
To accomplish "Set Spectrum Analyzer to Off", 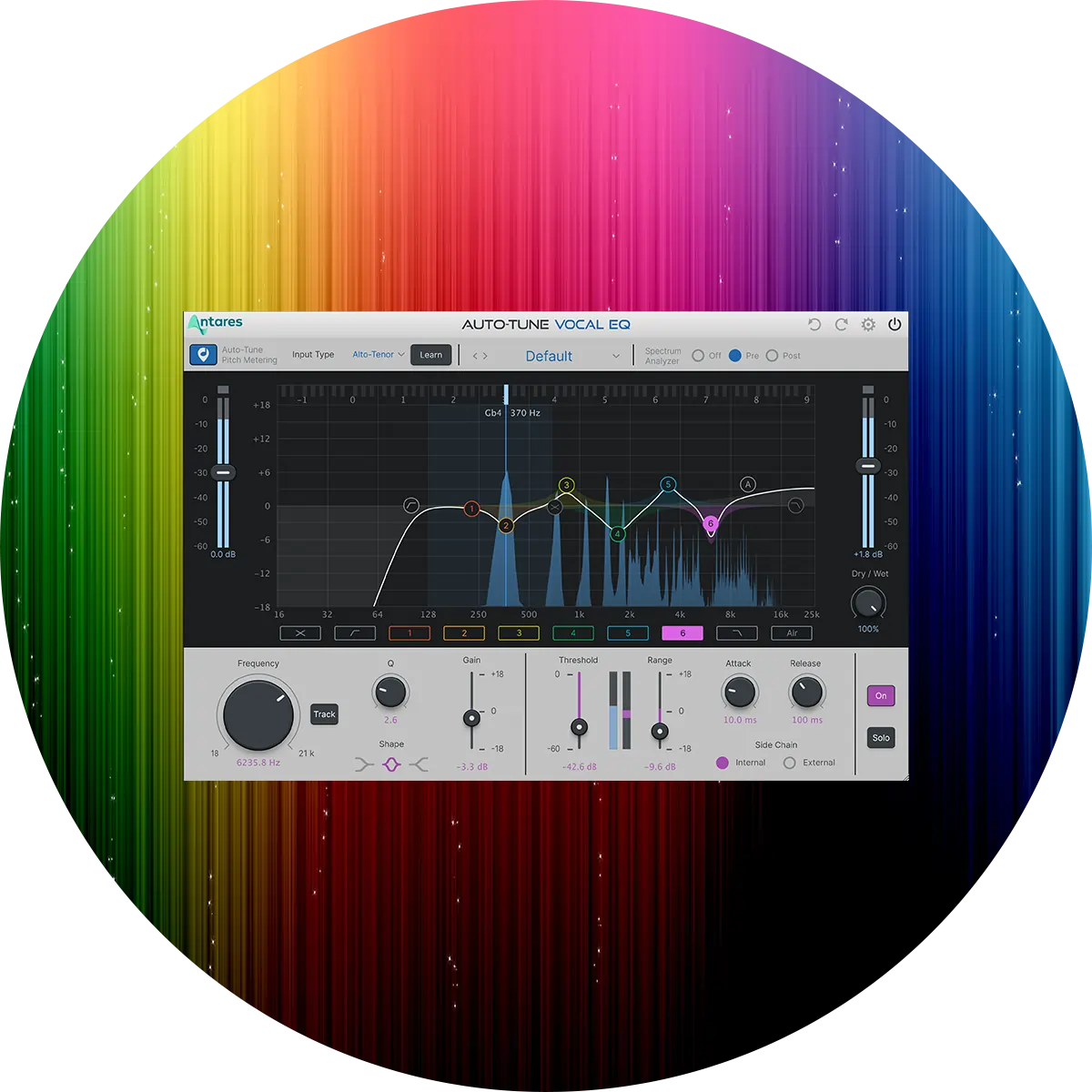I will (x=698, y=356).
